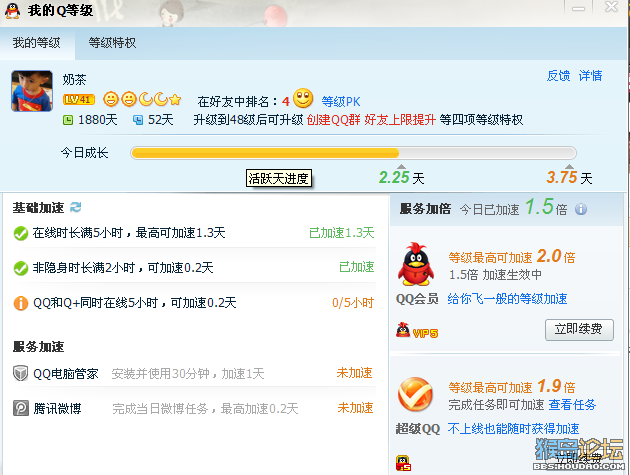This screenshot has width=630, height=475.
Task: Click the orange 超级QQ checkmark icon
Action: (x=415, y=395)
